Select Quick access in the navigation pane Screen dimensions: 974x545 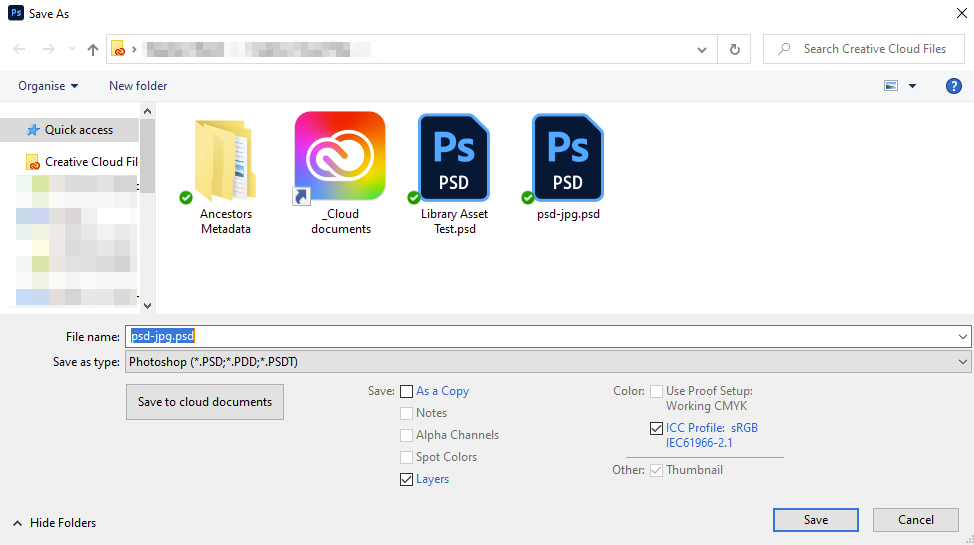69,130
